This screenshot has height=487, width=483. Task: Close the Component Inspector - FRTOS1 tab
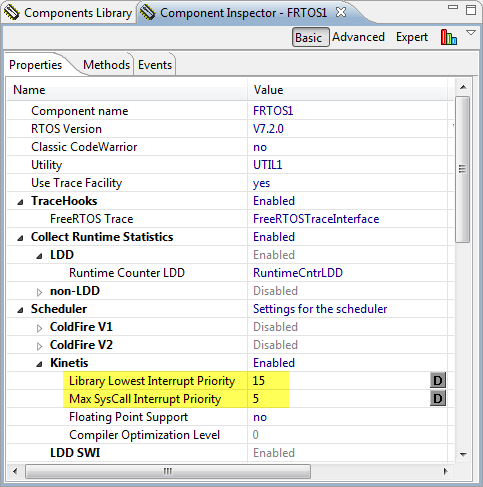[x=341, y=13]
